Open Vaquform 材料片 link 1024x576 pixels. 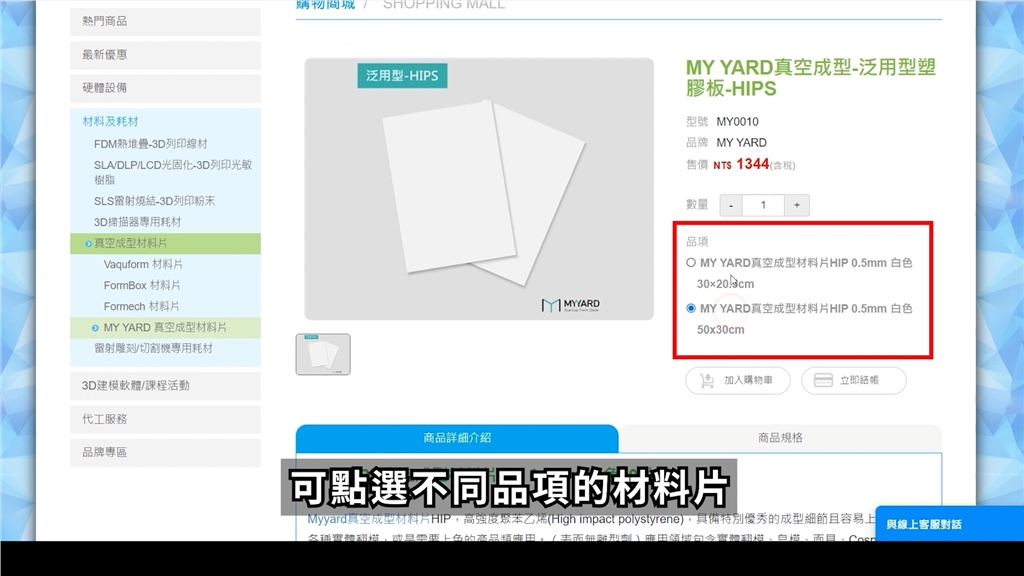click(x=143, y=265)
